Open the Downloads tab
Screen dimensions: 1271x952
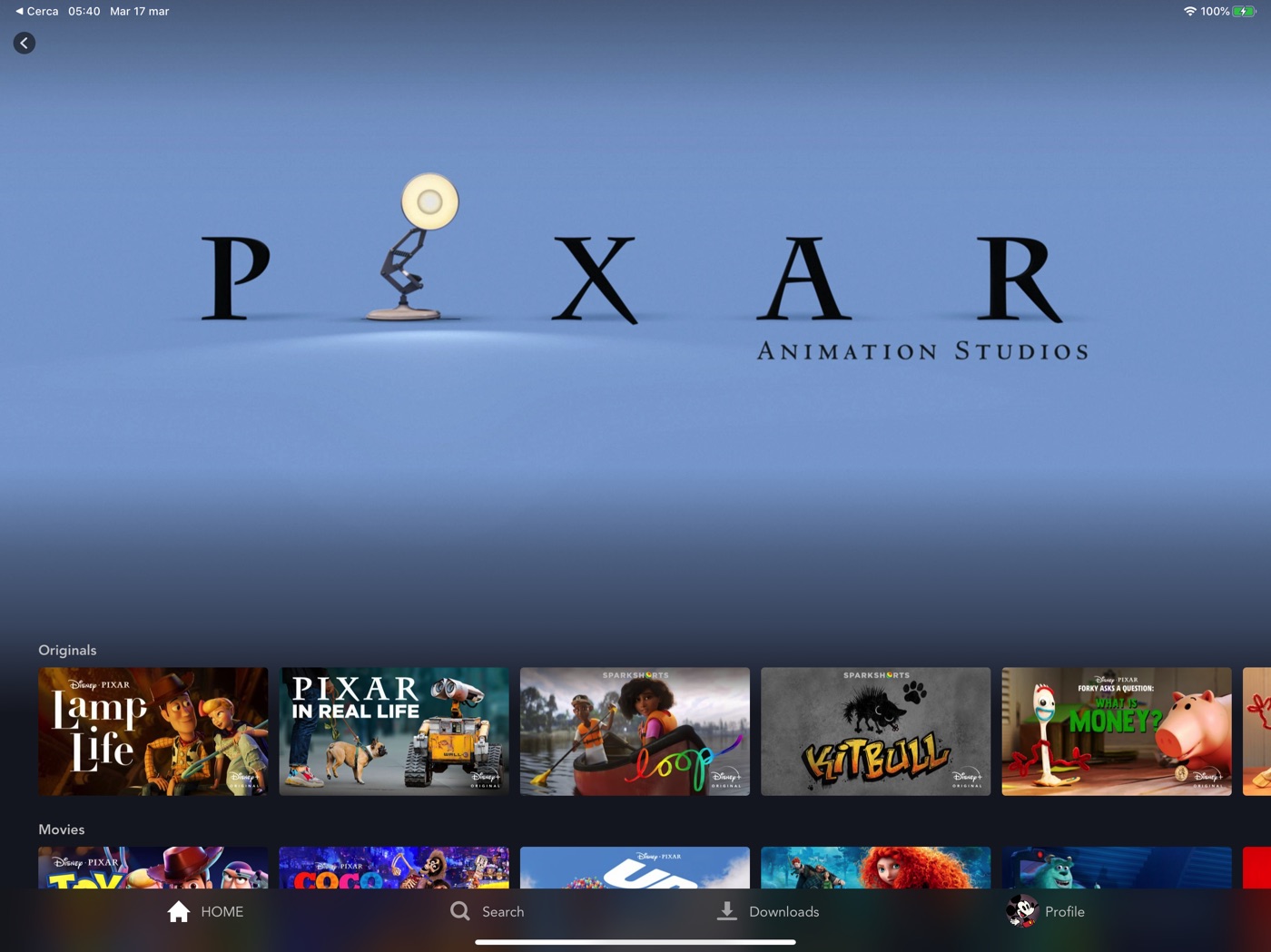coord(768,911)
